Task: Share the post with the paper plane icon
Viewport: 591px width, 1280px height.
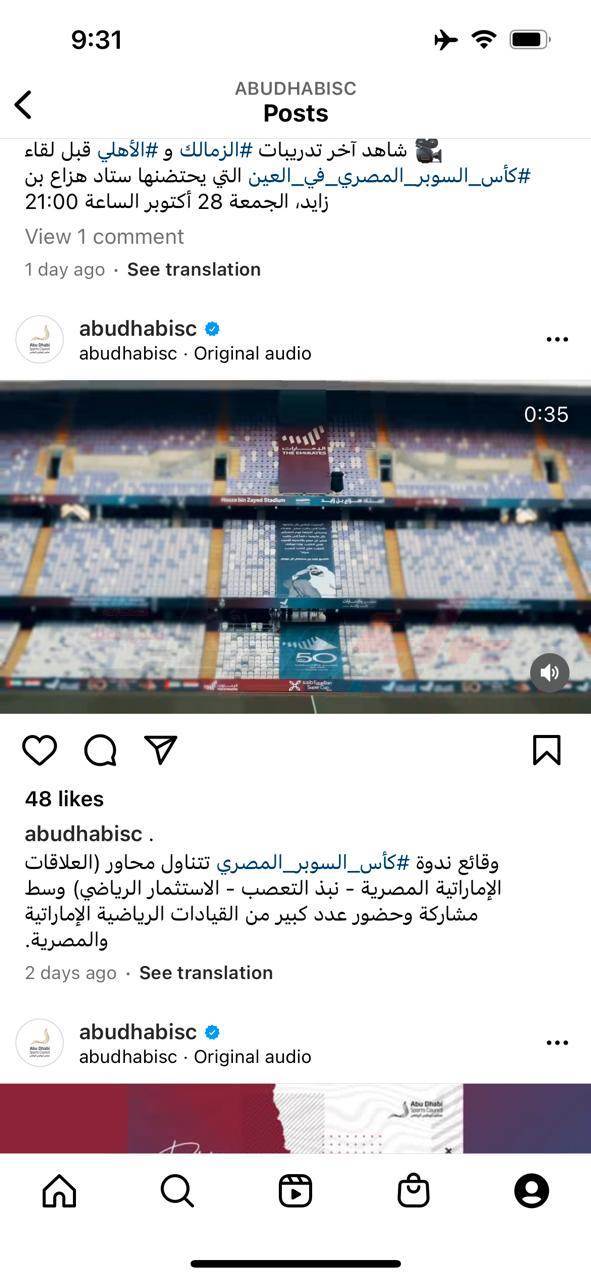Action: pos(161,750)
